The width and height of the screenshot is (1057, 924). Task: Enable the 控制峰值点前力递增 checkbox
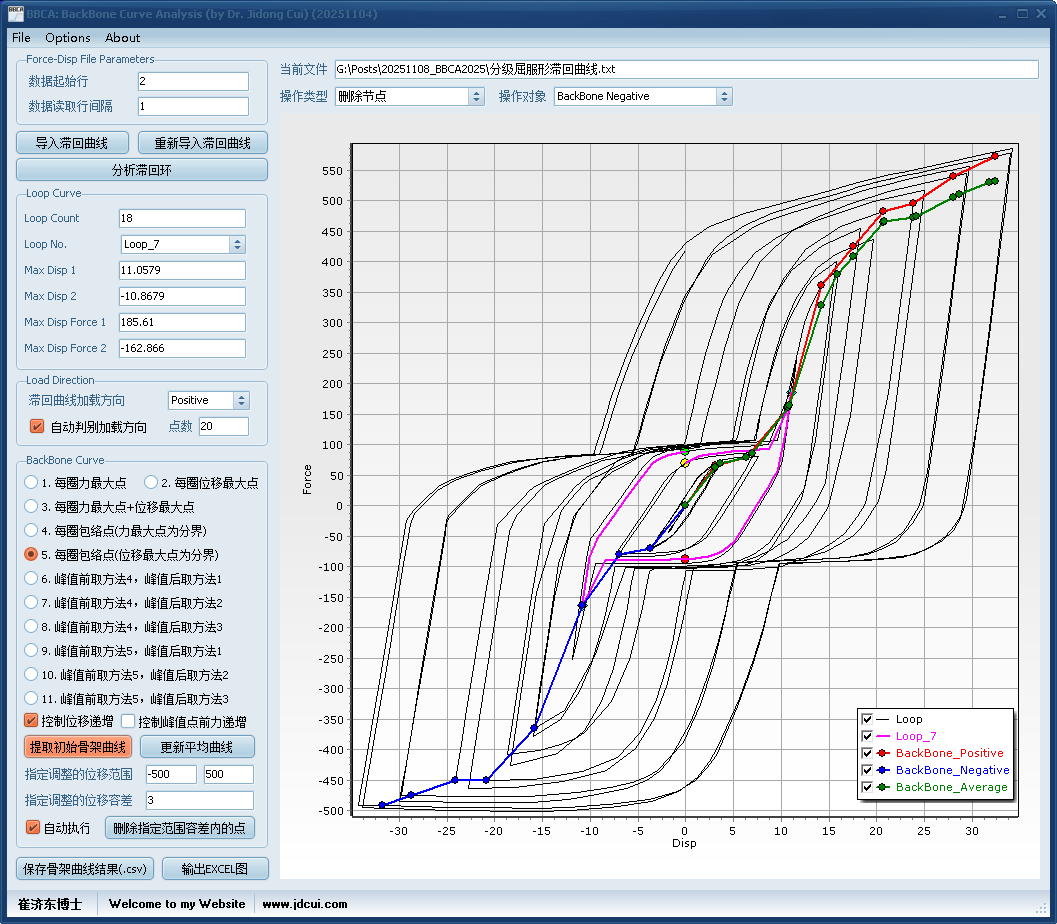coord(128,721)
